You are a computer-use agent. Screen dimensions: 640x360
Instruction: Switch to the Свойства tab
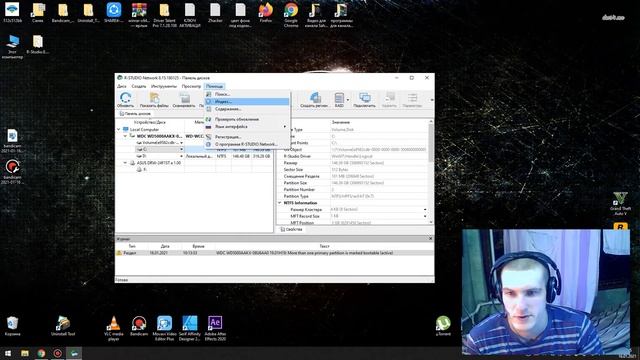(291, 229)
